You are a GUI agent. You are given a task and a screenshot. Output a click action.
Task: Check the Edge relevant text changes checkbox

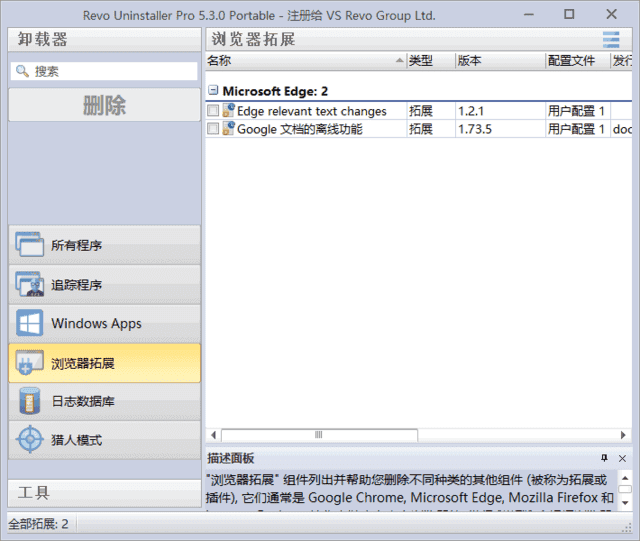[213, 111]
